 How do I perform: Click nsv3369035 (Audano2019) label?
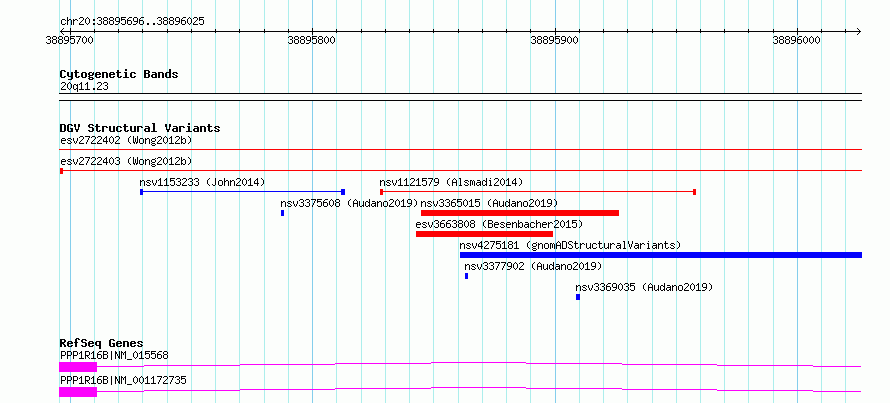pyautogui.click(x=644, y=287)
